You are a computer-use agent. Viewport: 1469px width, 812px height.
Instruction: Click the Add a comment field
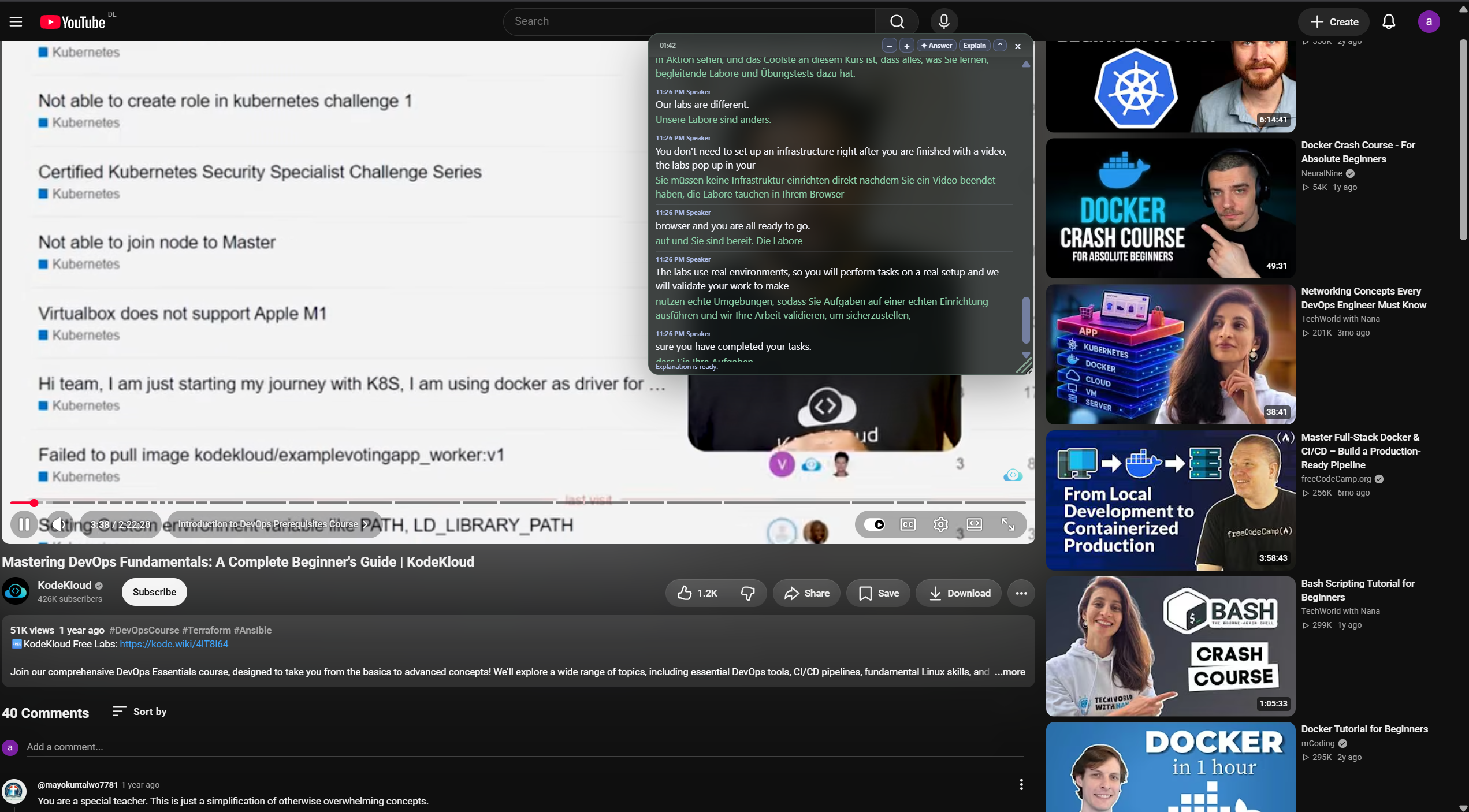coord(525,747)
